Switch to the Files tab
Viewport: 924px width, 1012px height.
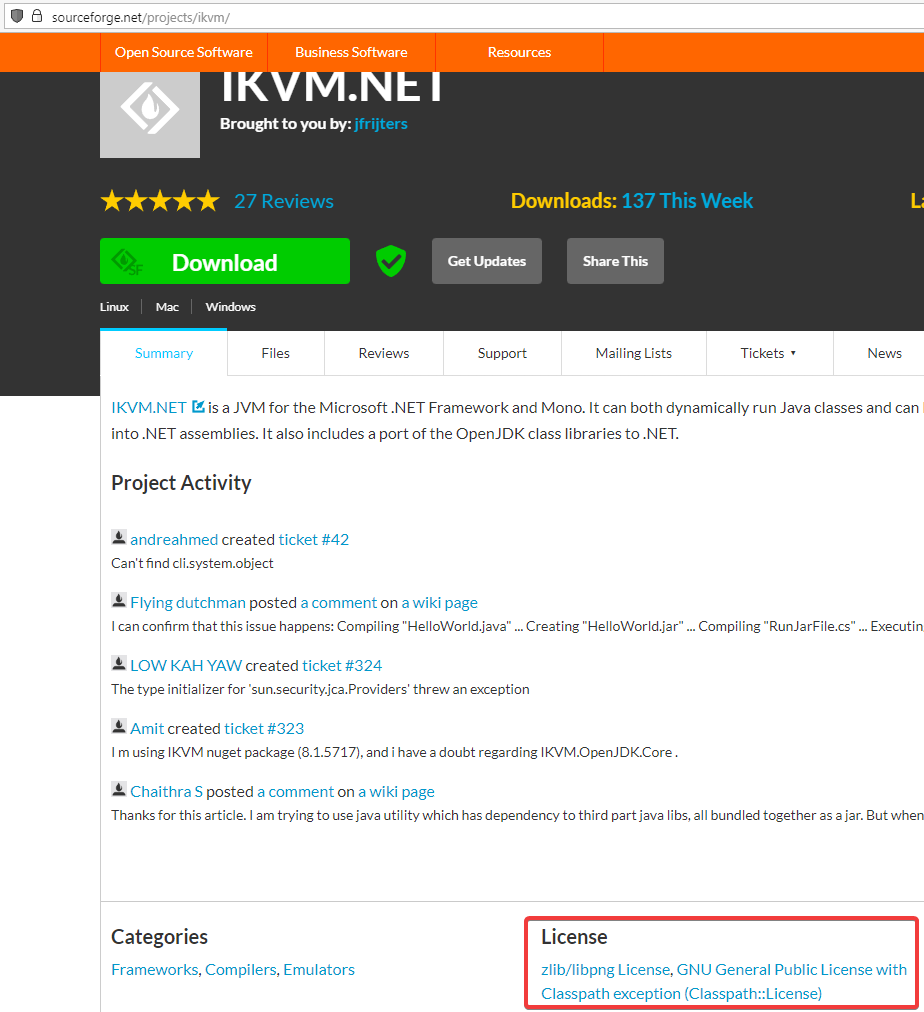pyautogui.click(x=275, y=353)
